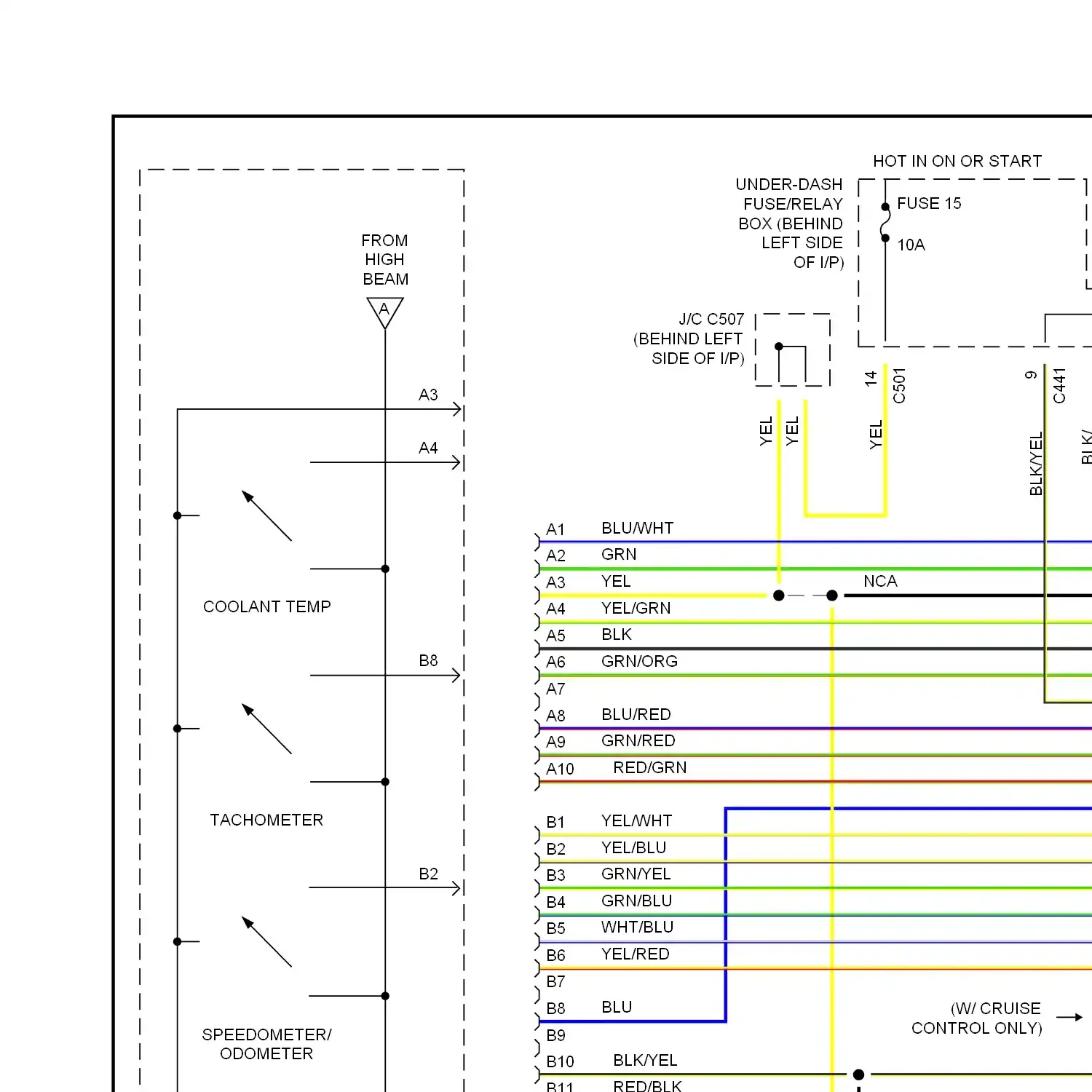Click the fuse 15 symbol

click(885, 222)
